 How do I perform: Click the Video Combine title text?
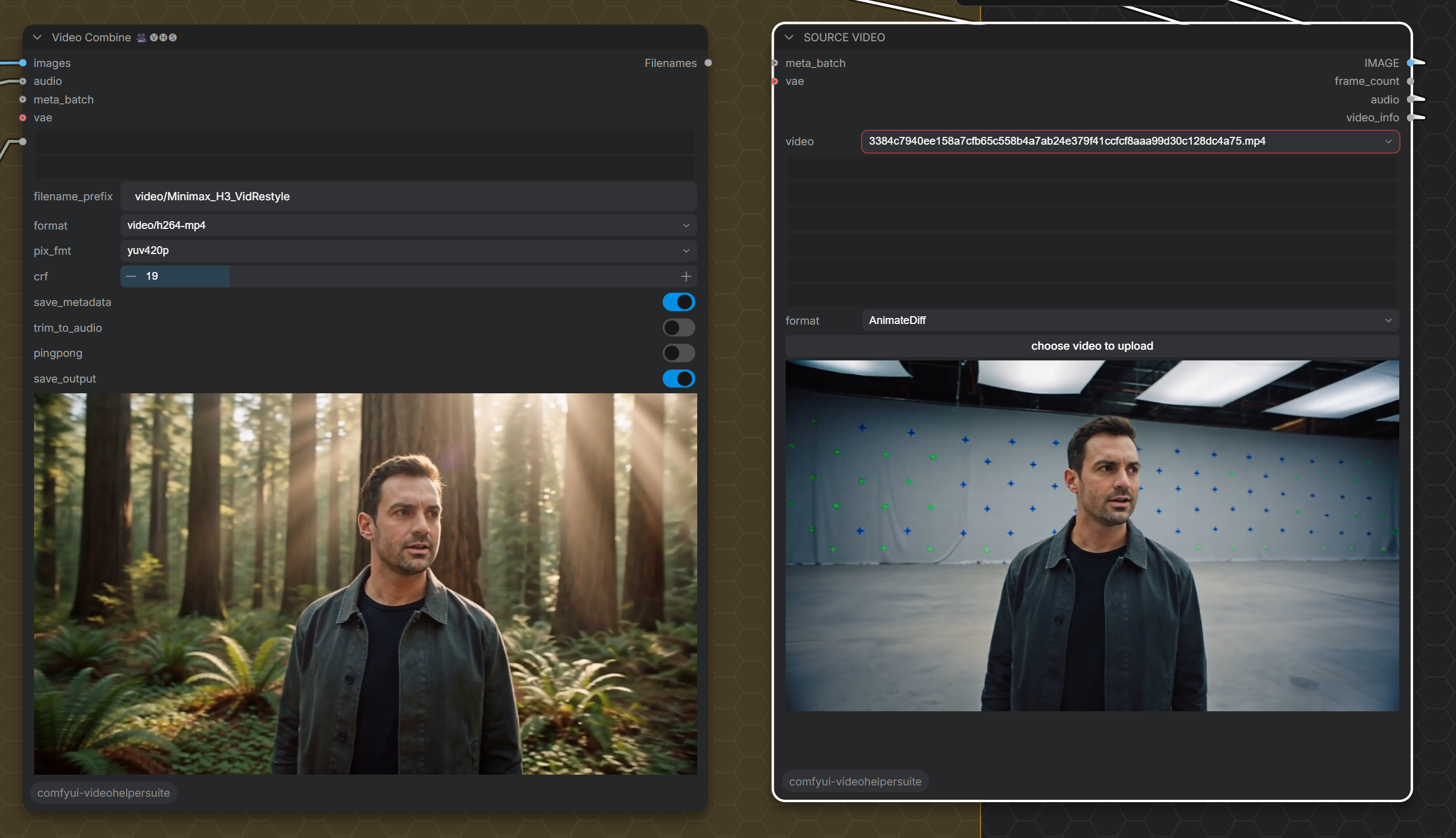pyautogui.click(x=91, y=37)
